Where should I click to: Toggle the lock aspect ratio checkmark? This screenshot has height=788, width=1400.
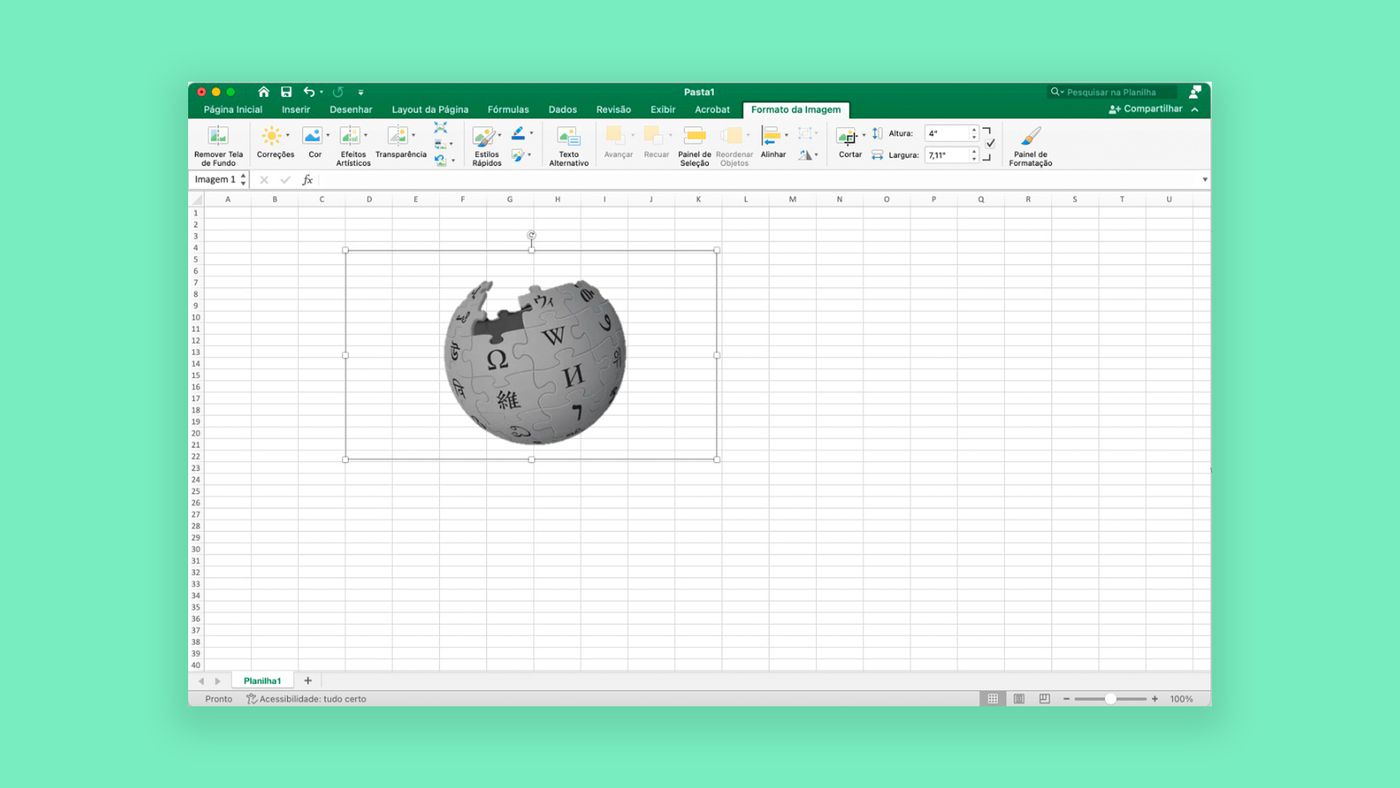point(990,143)
